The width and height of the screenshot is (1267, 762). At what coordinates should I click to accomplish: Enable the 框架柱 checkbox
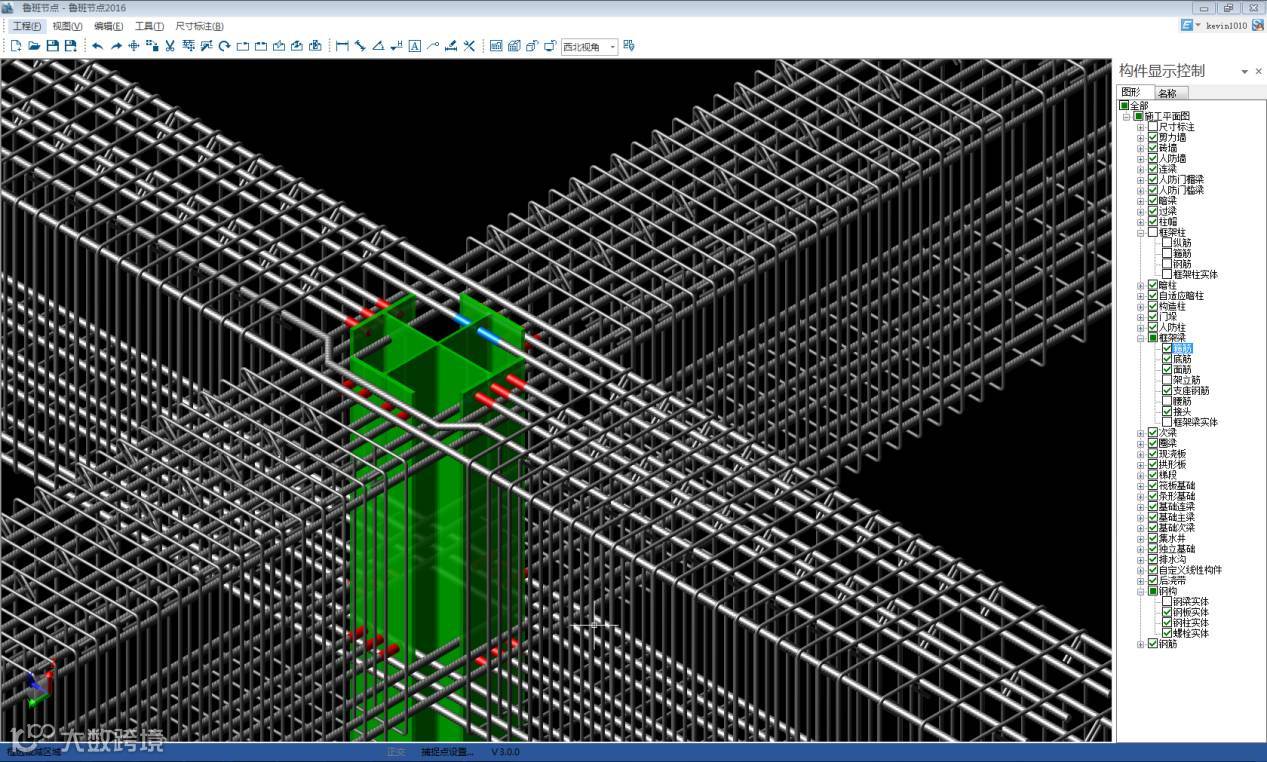[1153, 232]
